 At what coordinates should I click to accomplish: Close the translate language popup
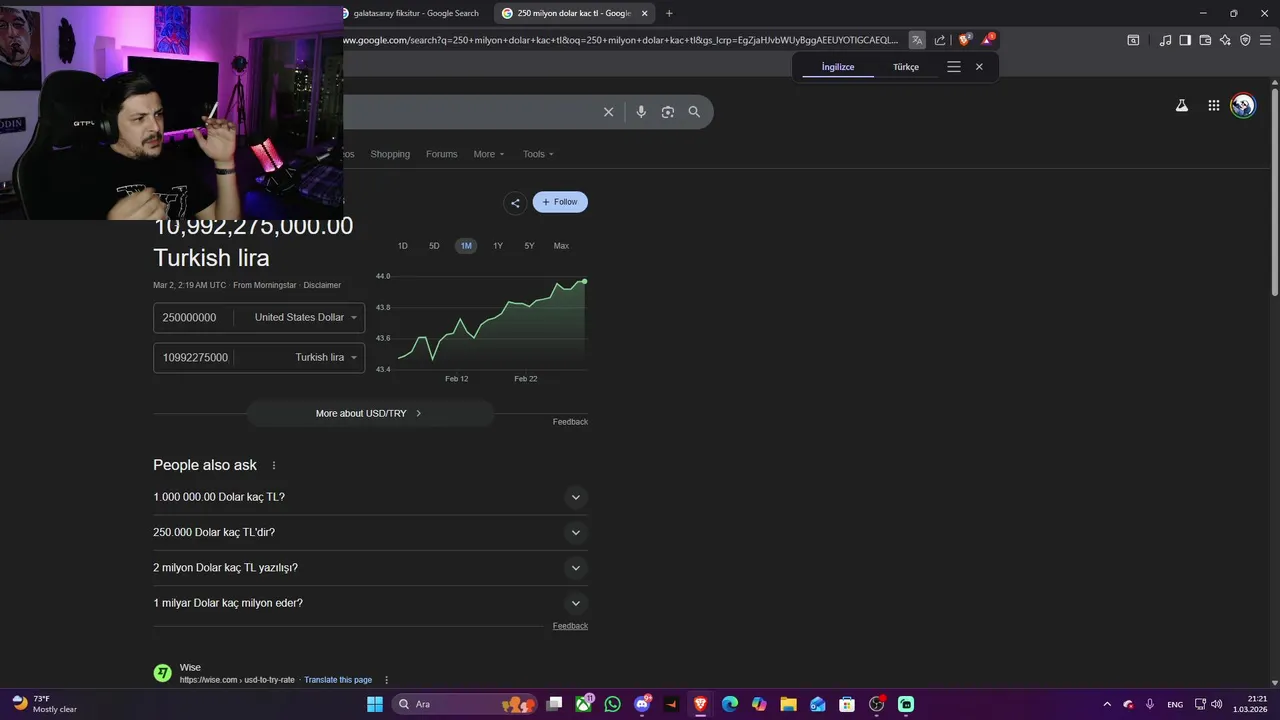click(x=979, y=67)
